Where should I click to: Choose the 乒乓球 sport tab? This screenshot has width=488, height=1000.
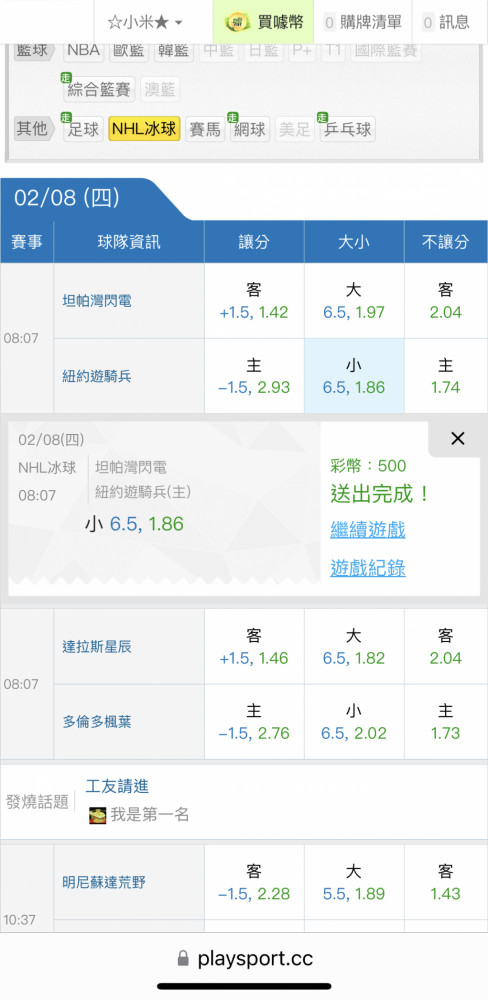point(348,129)
